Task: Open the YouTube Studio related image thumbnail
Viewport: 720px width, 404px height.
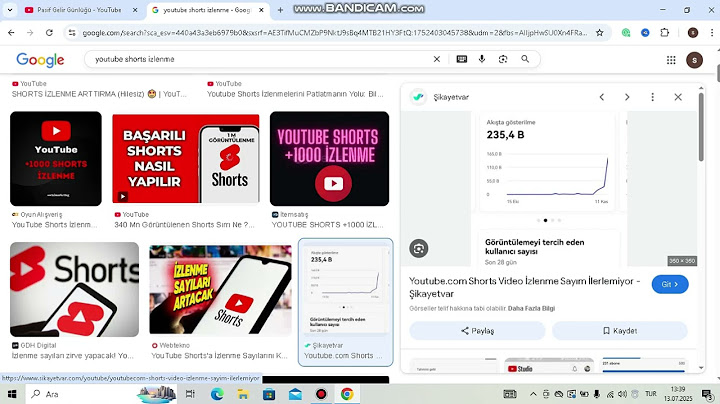Action: click(x=549, y=365)
